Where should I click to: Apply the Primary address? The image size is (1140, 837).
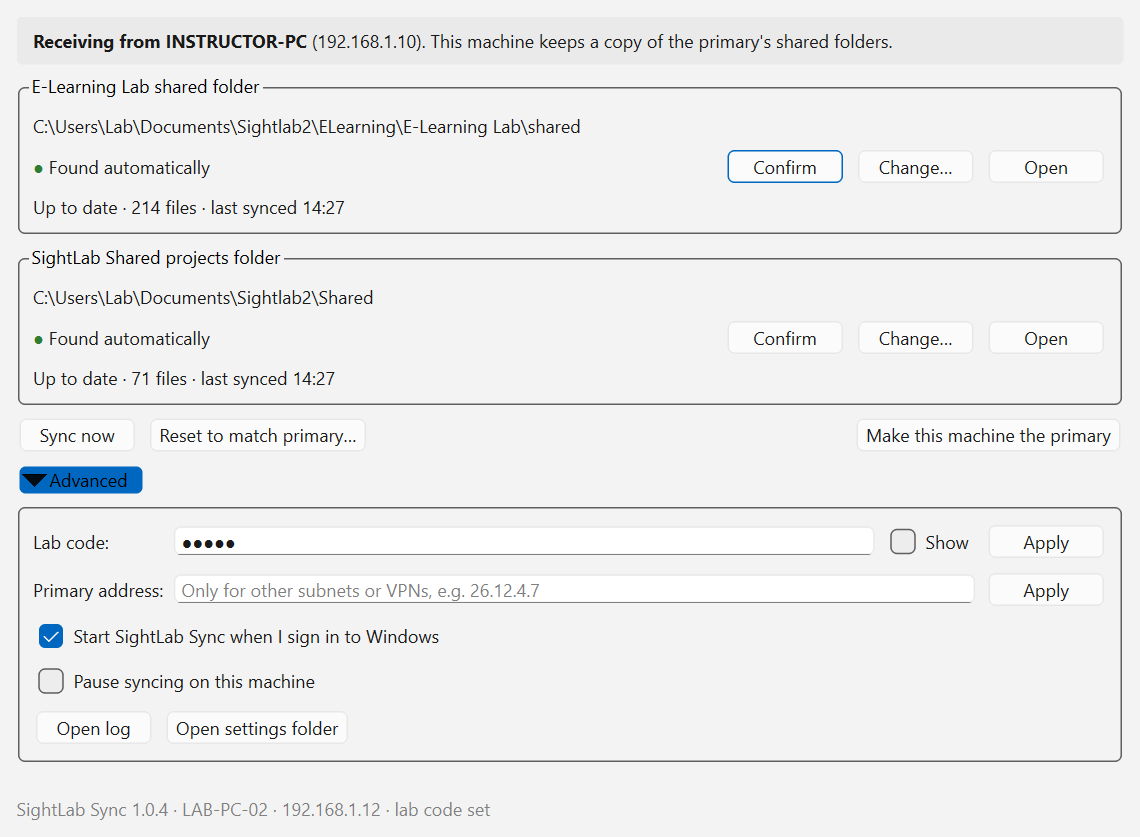[x=1045, y=590]
